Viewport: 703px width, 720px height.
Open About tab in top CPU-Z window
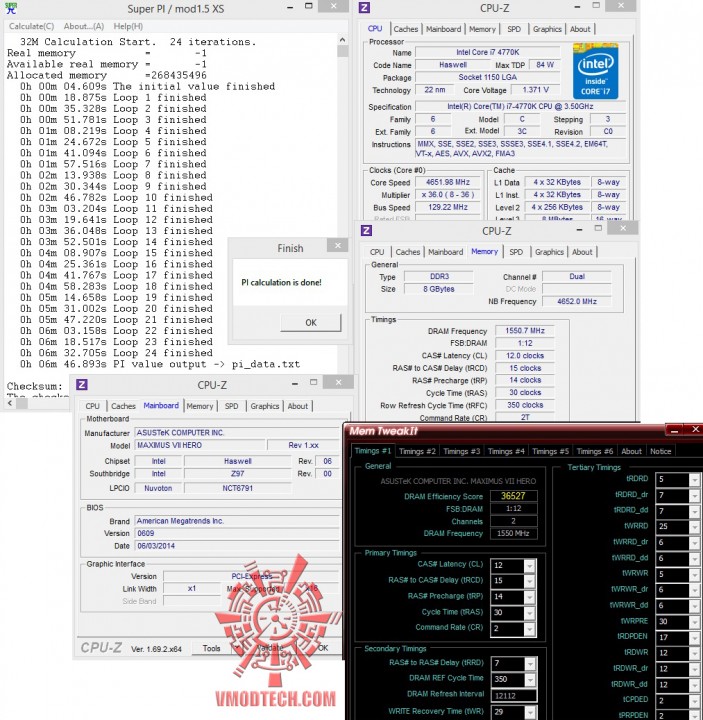click(x=580, y=29)
